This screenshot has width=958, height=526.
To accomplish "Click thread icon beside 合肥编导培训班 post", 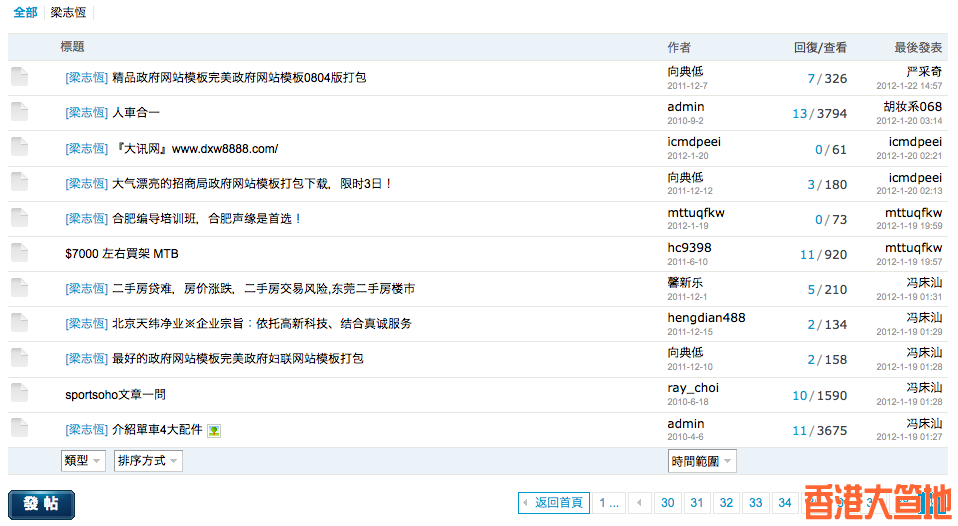I will 20,217.
